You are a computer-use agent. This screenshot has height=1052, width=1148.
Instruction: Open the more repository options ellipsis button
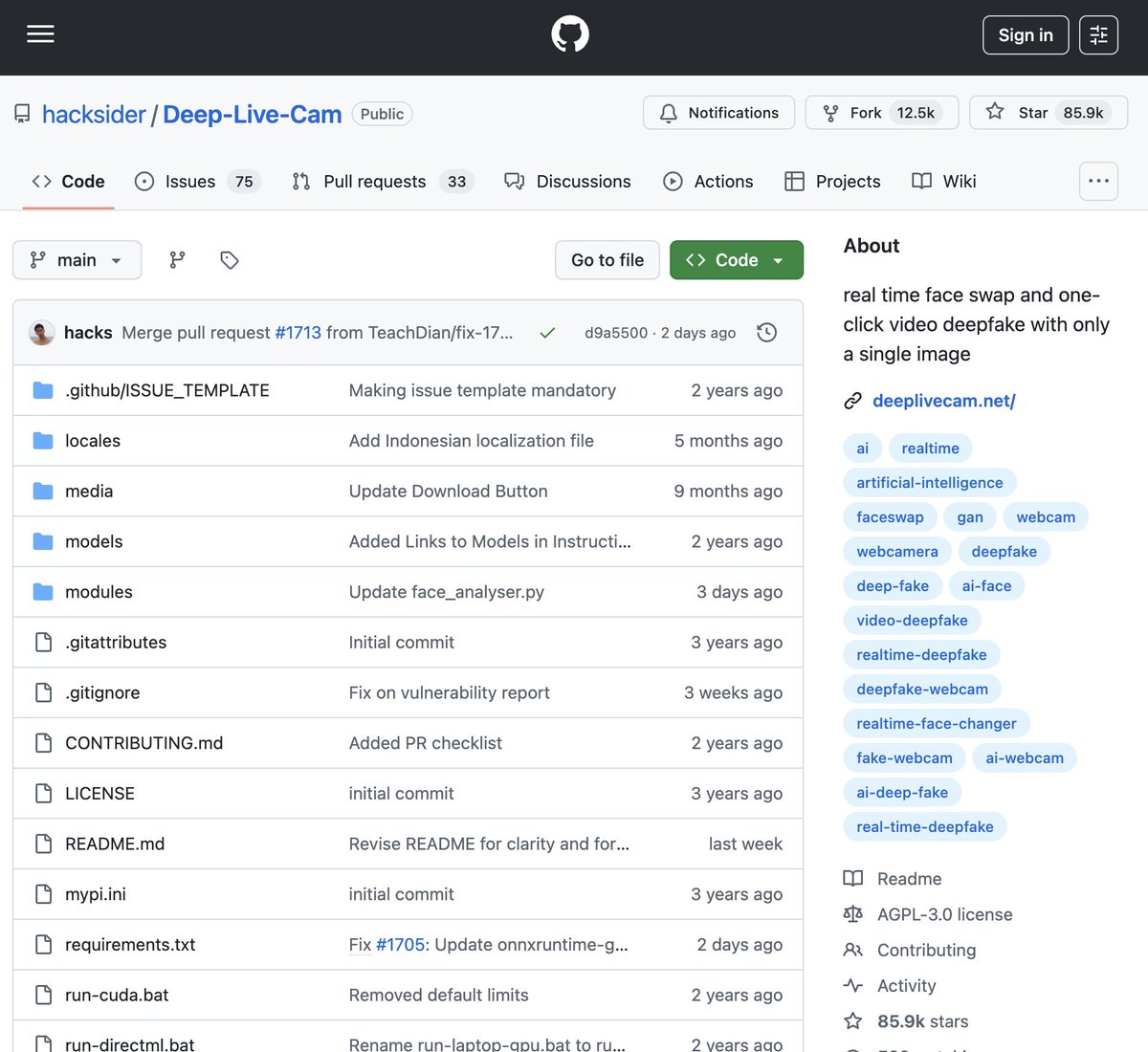(1098, 181)
